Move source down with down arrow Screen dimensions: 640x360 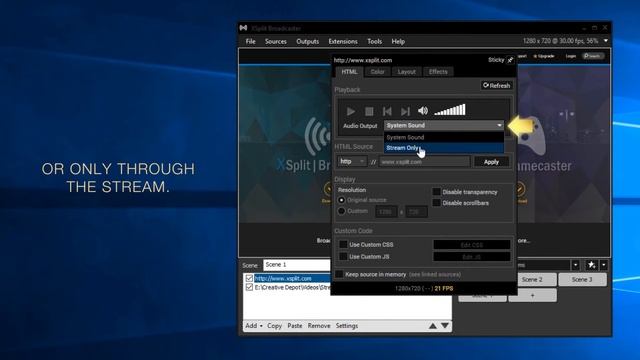click(x=445, y=326)
